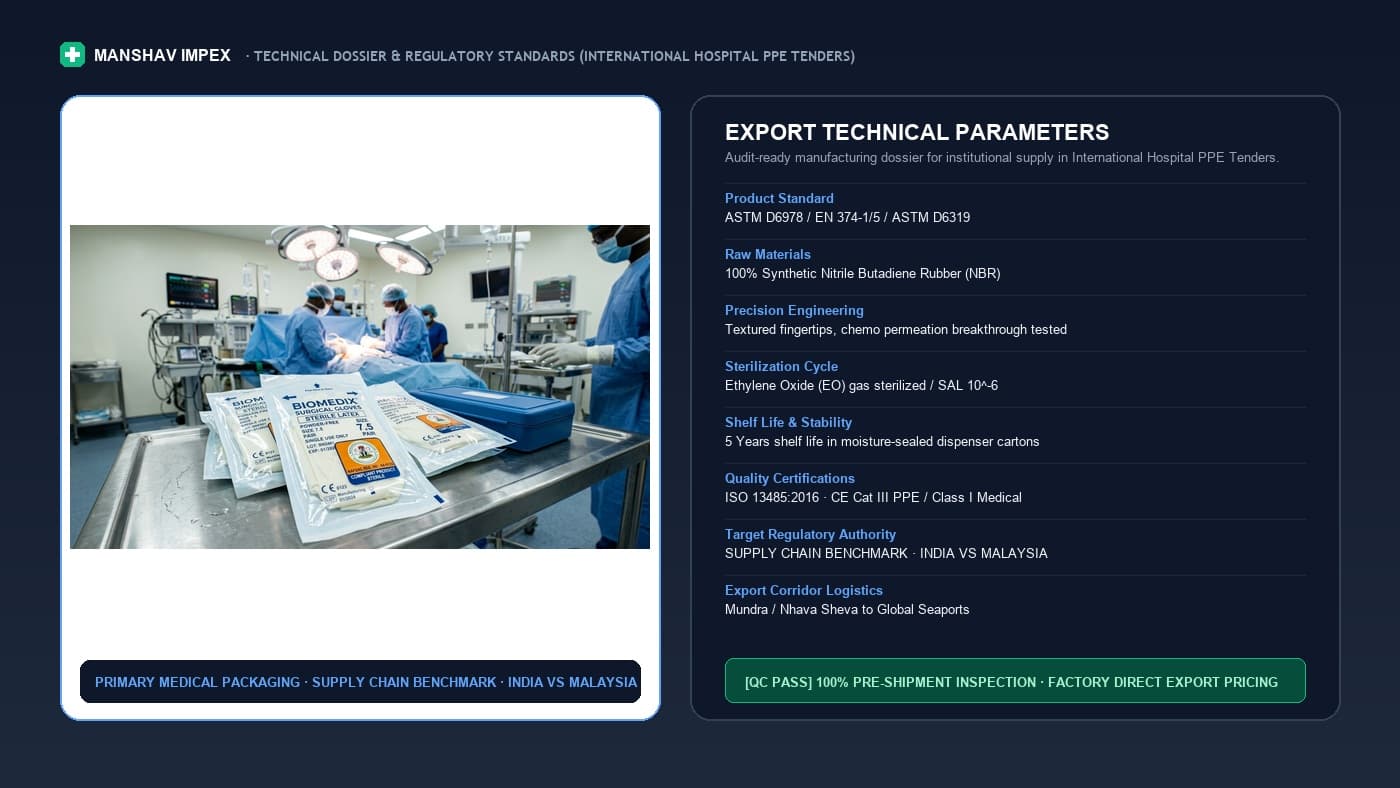Click the Primary Medical Packaging caption banner

click(360, 682)
